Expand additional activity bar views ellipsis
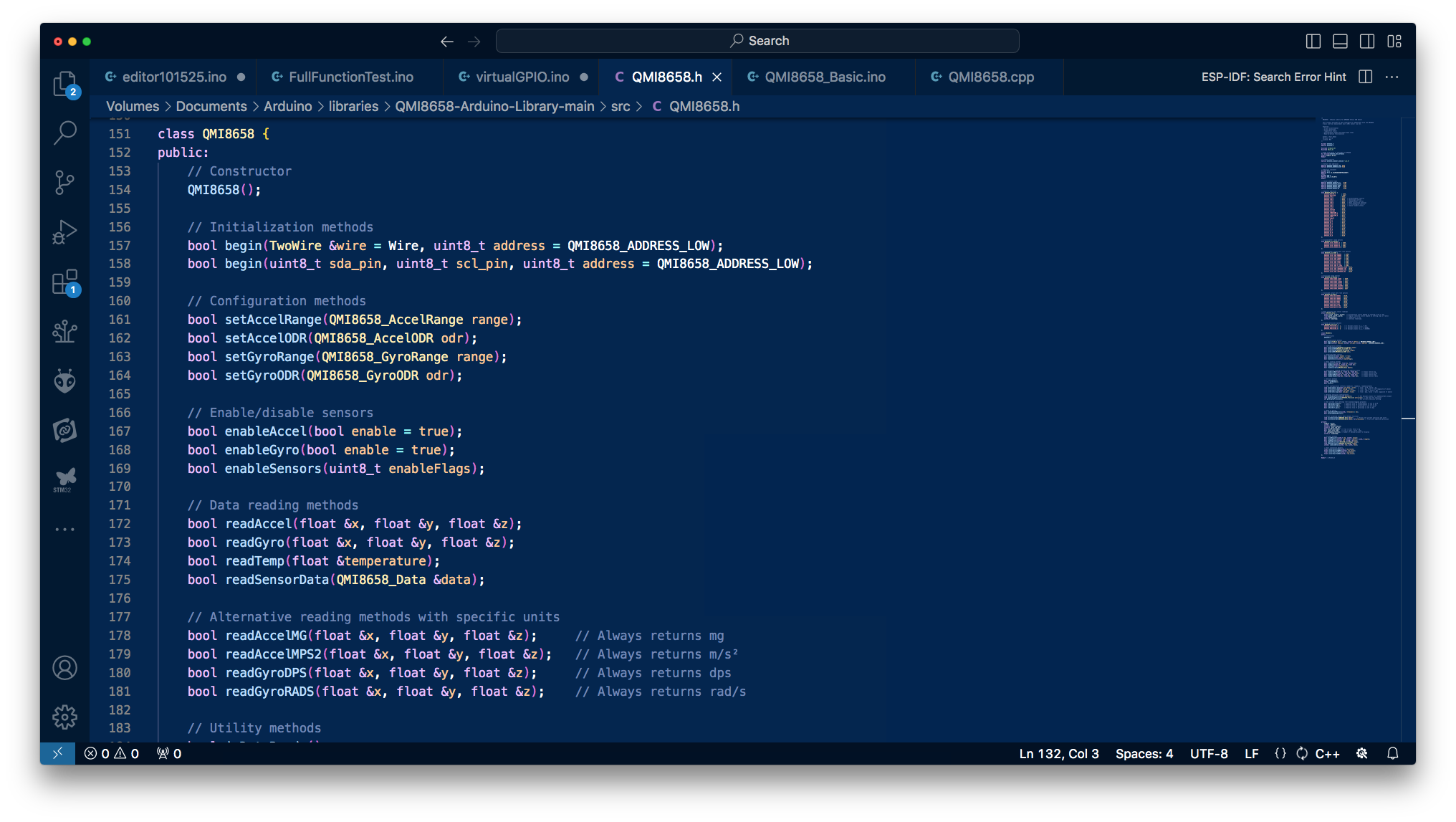The image size is (1456, 822). (64, 530)
